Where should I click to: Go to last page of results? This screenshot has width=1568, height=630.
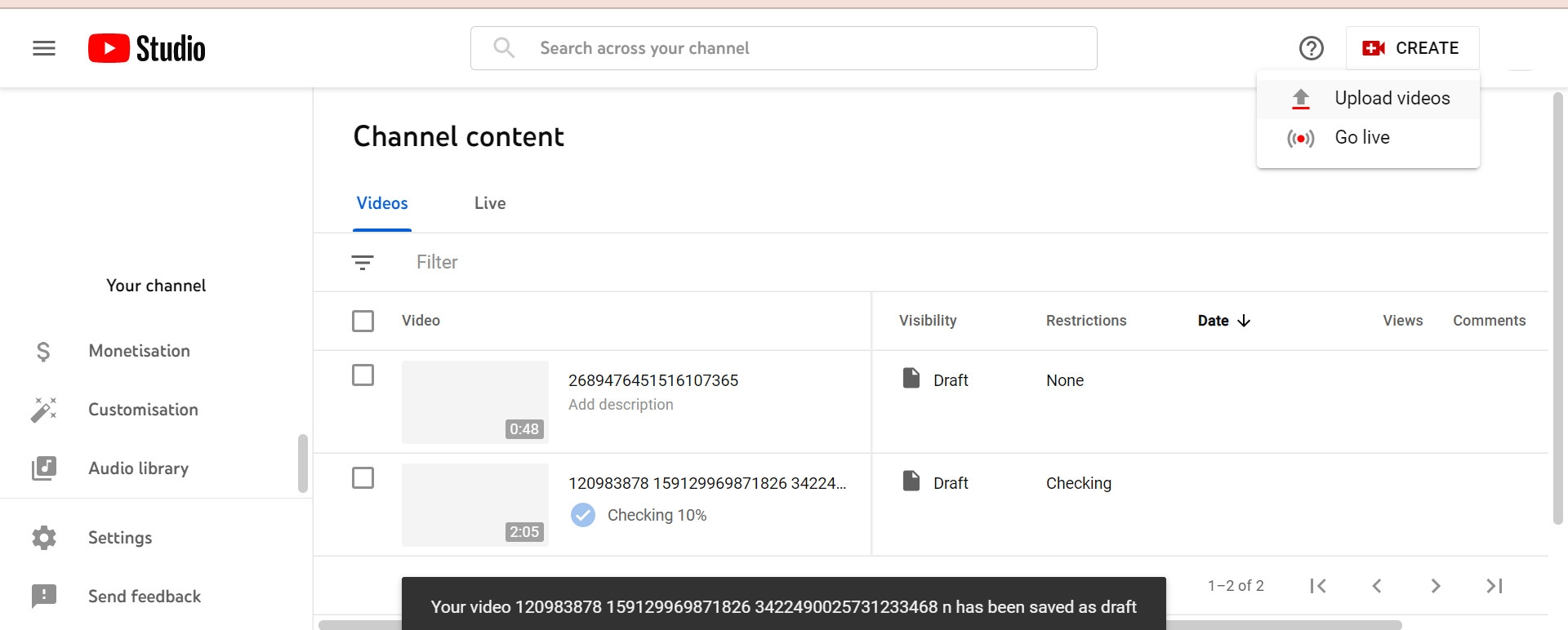pyautogui.click(x=1494, y=586)
